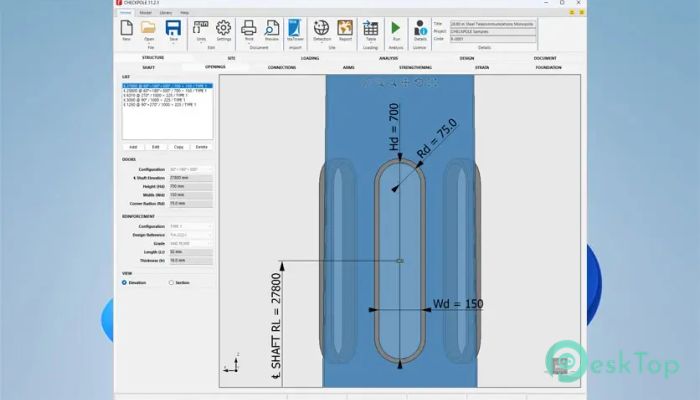Expand the arrow below the Print button
Screen dimensions: 700x400
coord(249,43)
